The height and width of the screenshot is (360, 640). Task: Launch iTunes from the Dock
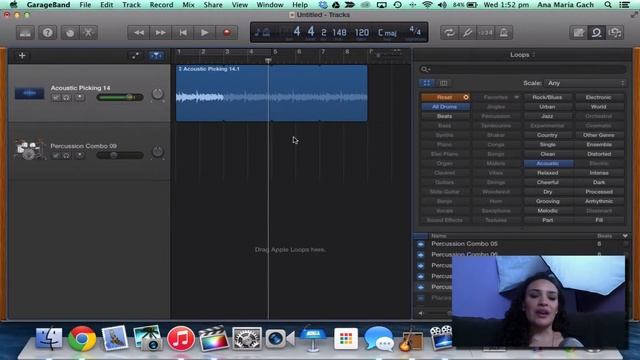pos(181,339)
